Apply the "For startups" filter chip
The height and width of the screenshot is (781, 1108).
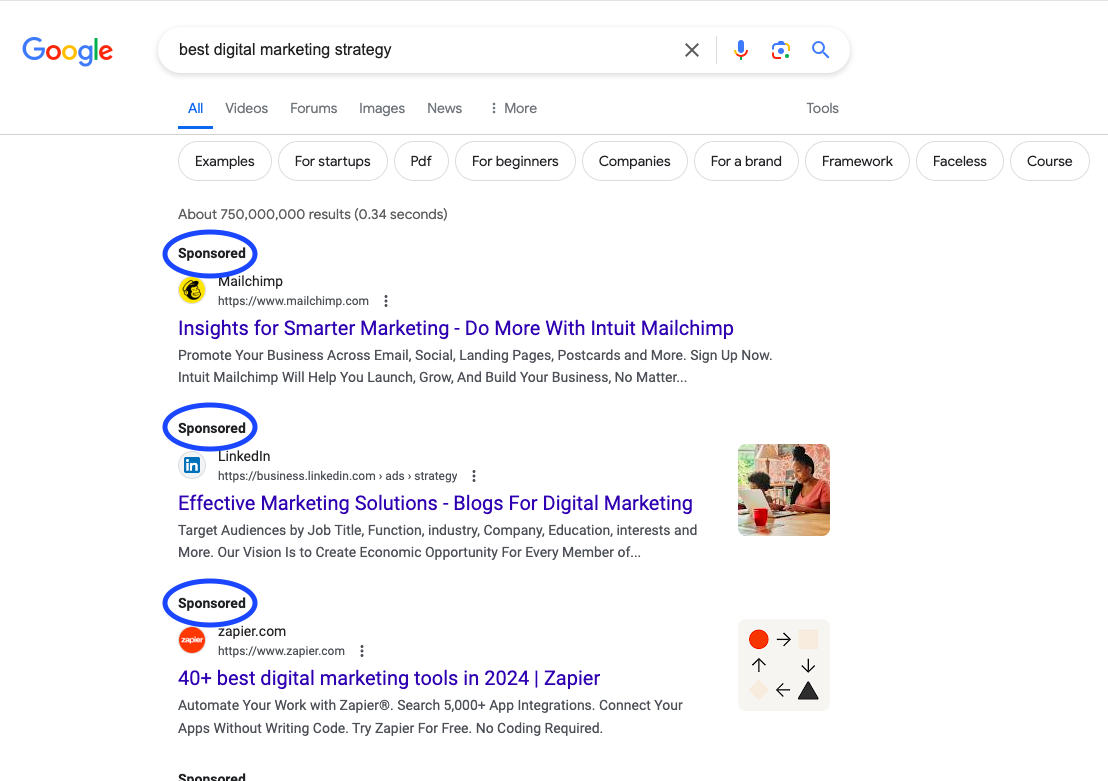click(332, 161)
